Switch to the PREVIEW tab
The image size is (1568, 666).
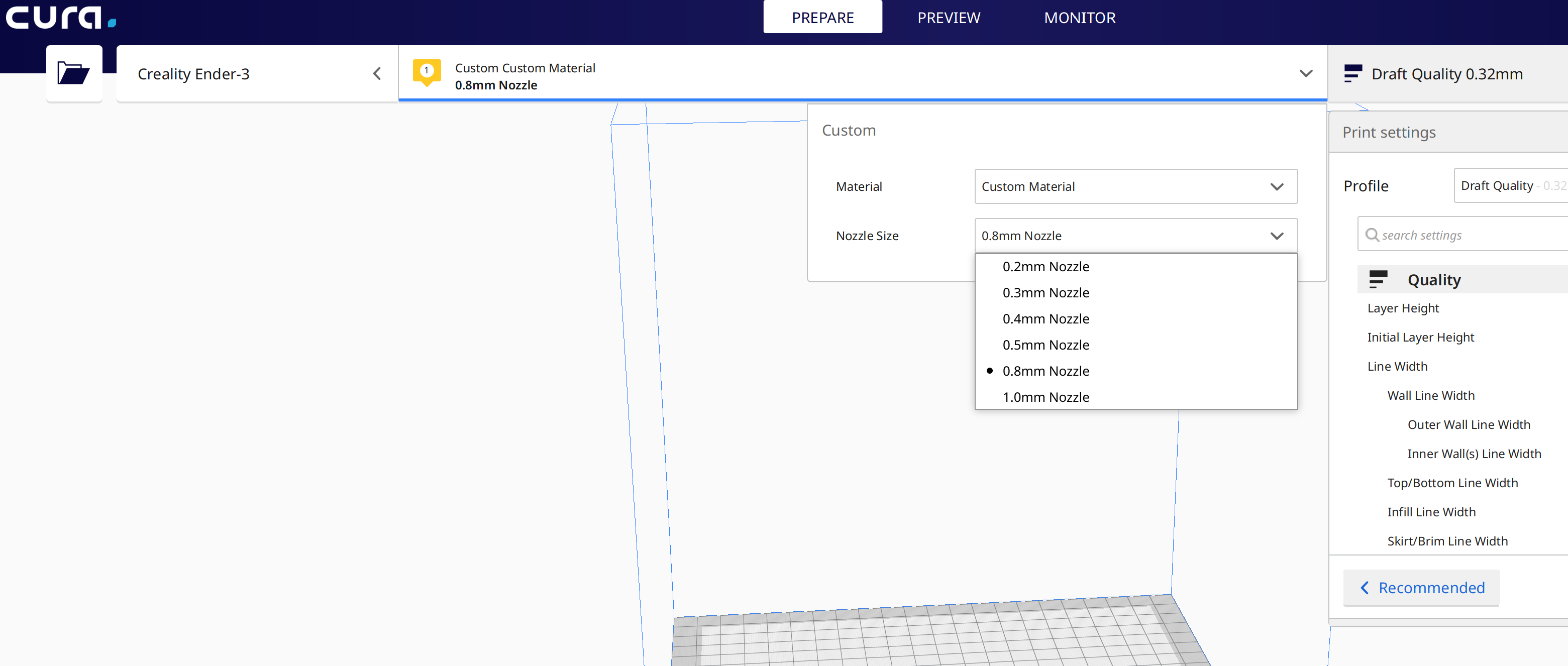948,17
